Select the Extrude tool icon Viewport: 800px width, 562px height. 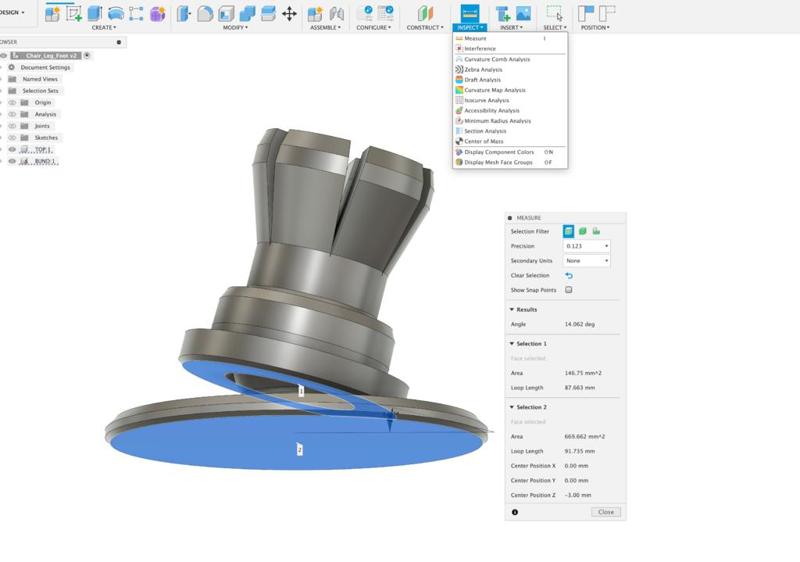pyautogui.click(x=95, y=14)
